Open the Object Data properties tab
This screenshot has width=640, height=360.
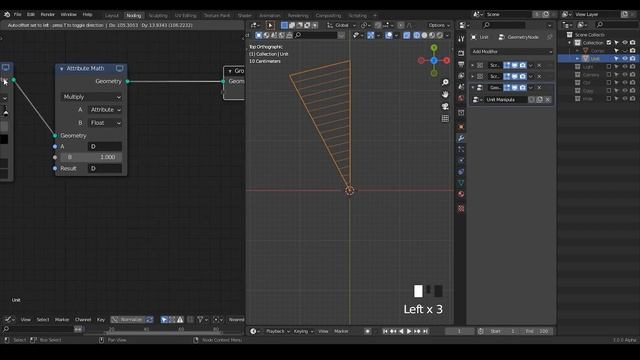point(461,183)
